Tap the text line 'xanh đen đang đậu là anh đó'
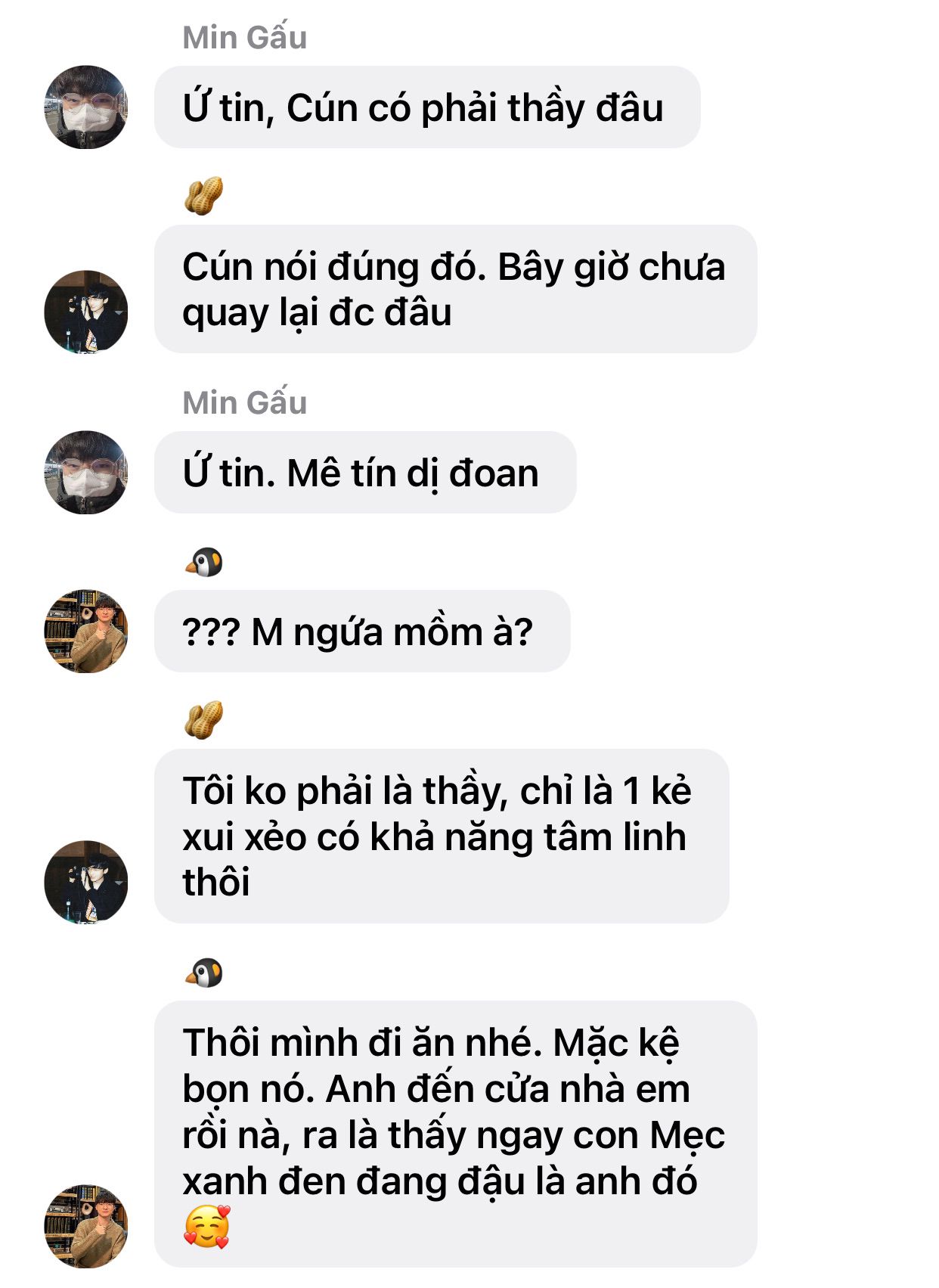Viewport: 939px width, 1288px height. pyautogui.click(x=439, y=1181)
